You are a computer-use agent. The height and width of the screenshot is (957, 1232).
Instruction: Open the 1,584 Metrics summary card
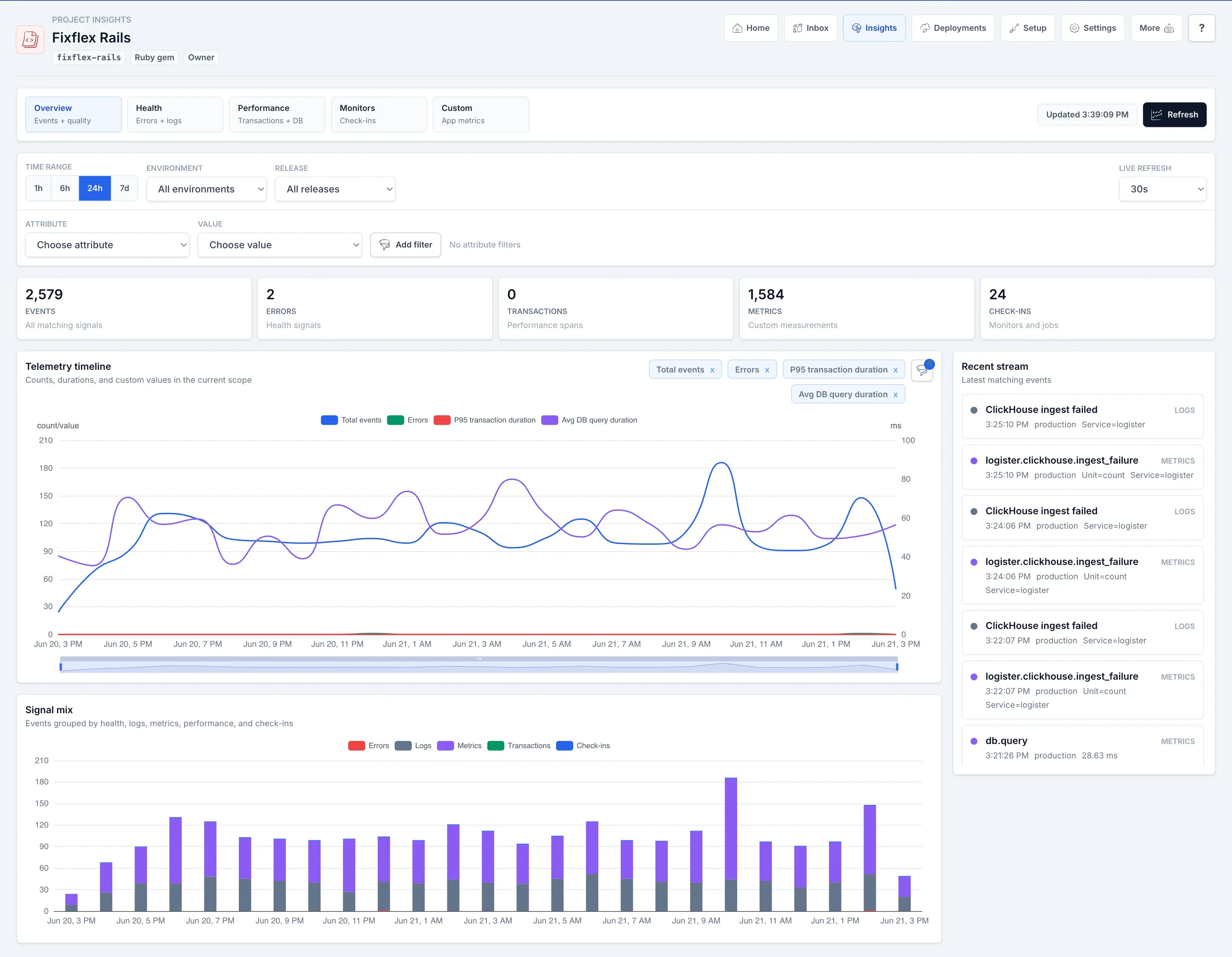(857, 308)
